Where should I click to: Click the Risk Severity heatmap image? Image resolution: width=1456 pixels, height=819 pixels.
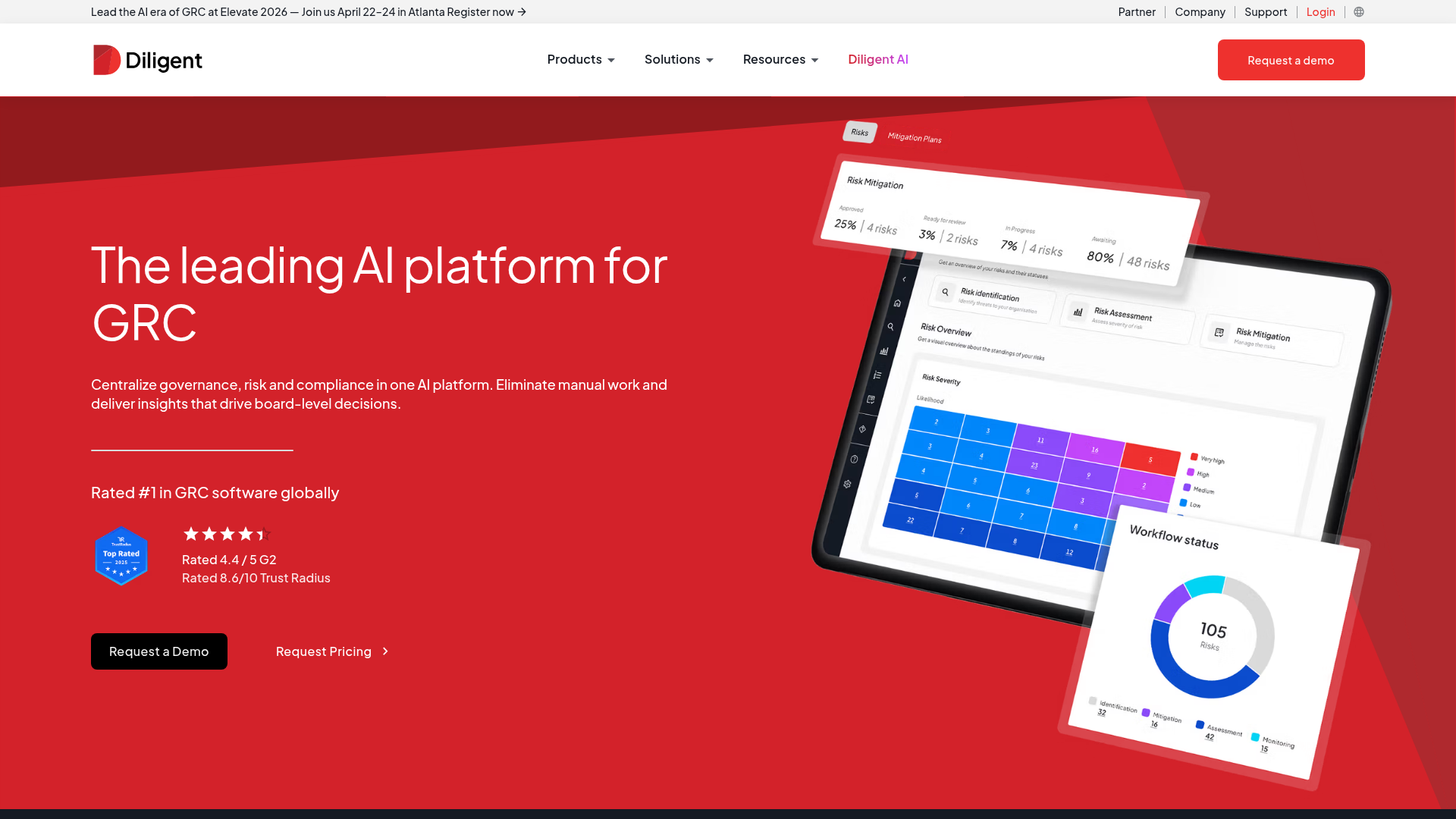click(1031, 485)
